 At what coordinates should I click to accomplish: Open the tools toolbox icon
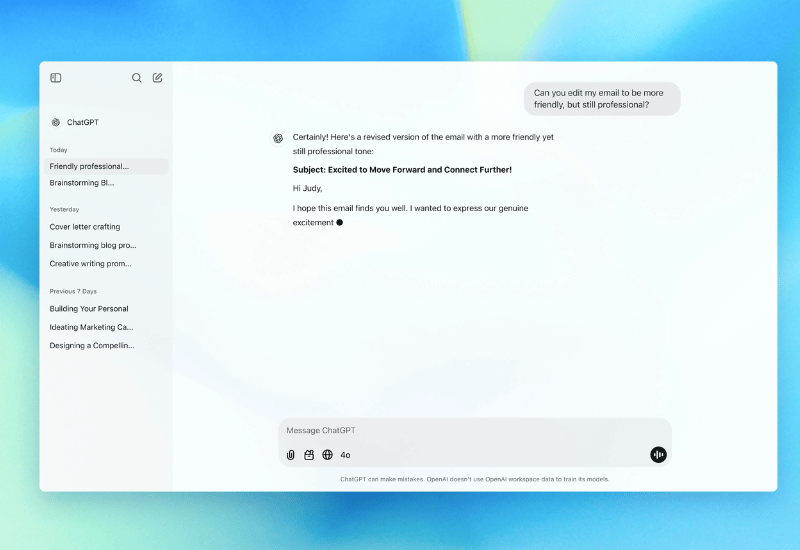tap(309, 455)
